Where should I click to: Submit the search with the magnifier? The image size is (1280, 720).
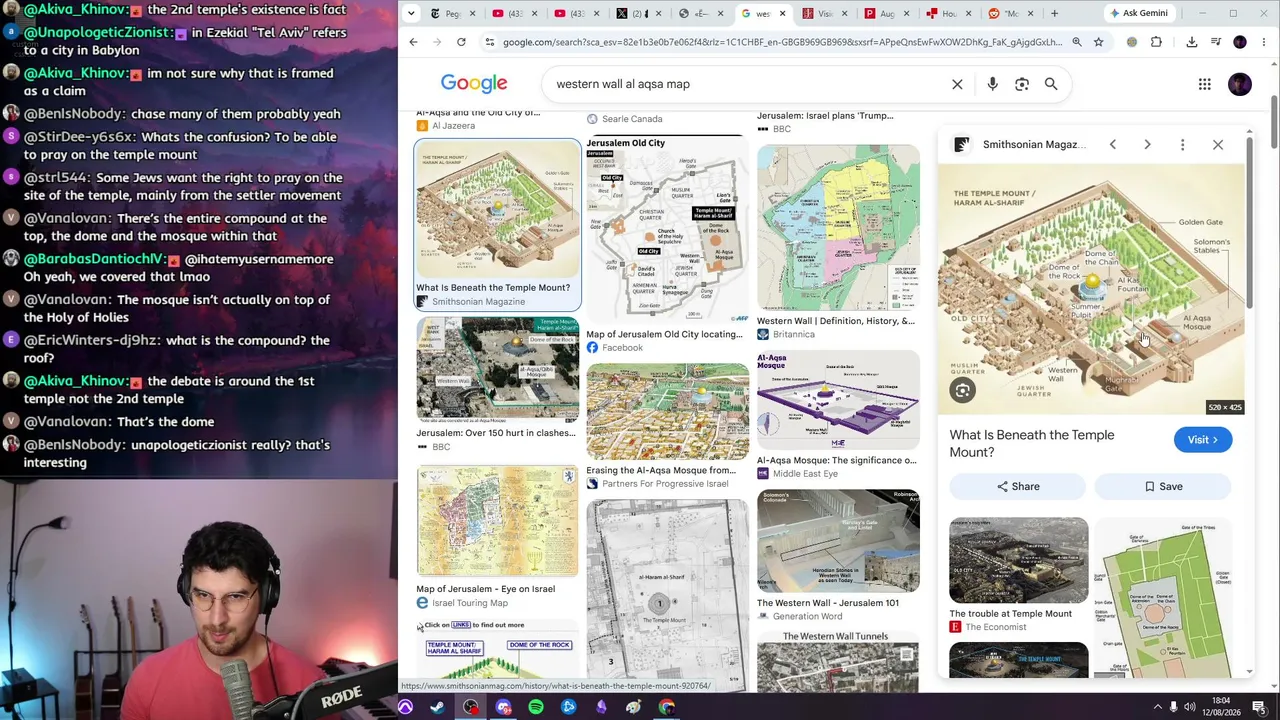(x=1051, y=84)
